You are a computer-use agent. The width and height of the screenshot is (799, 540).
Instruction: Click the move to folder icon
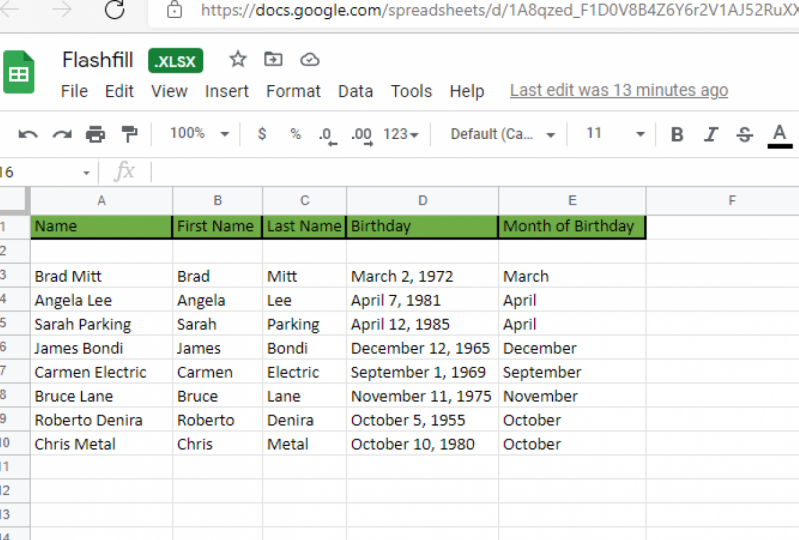click(273, 60)
